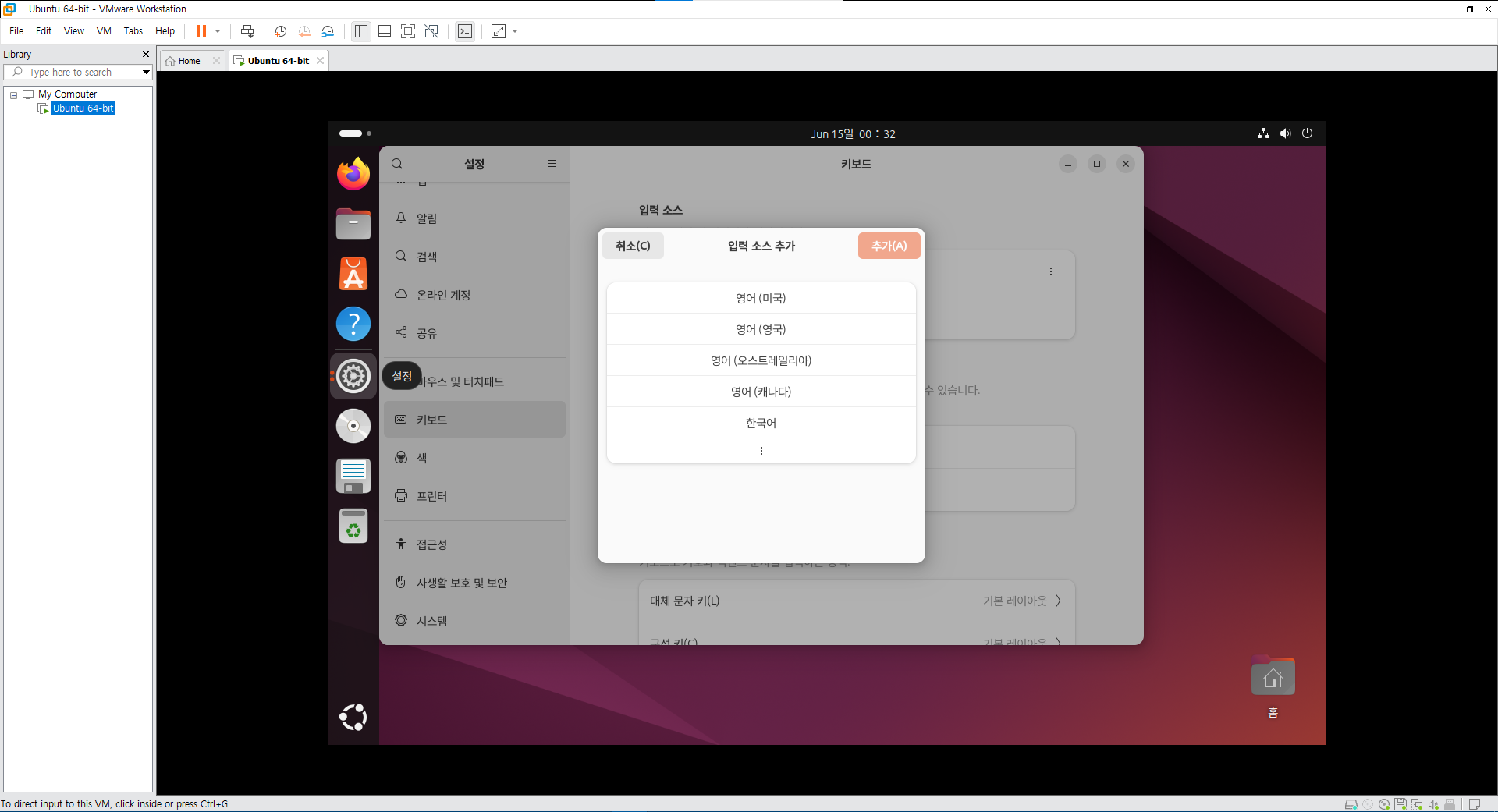
Task: Open the input source row options menu
Action: point(1051,271)
